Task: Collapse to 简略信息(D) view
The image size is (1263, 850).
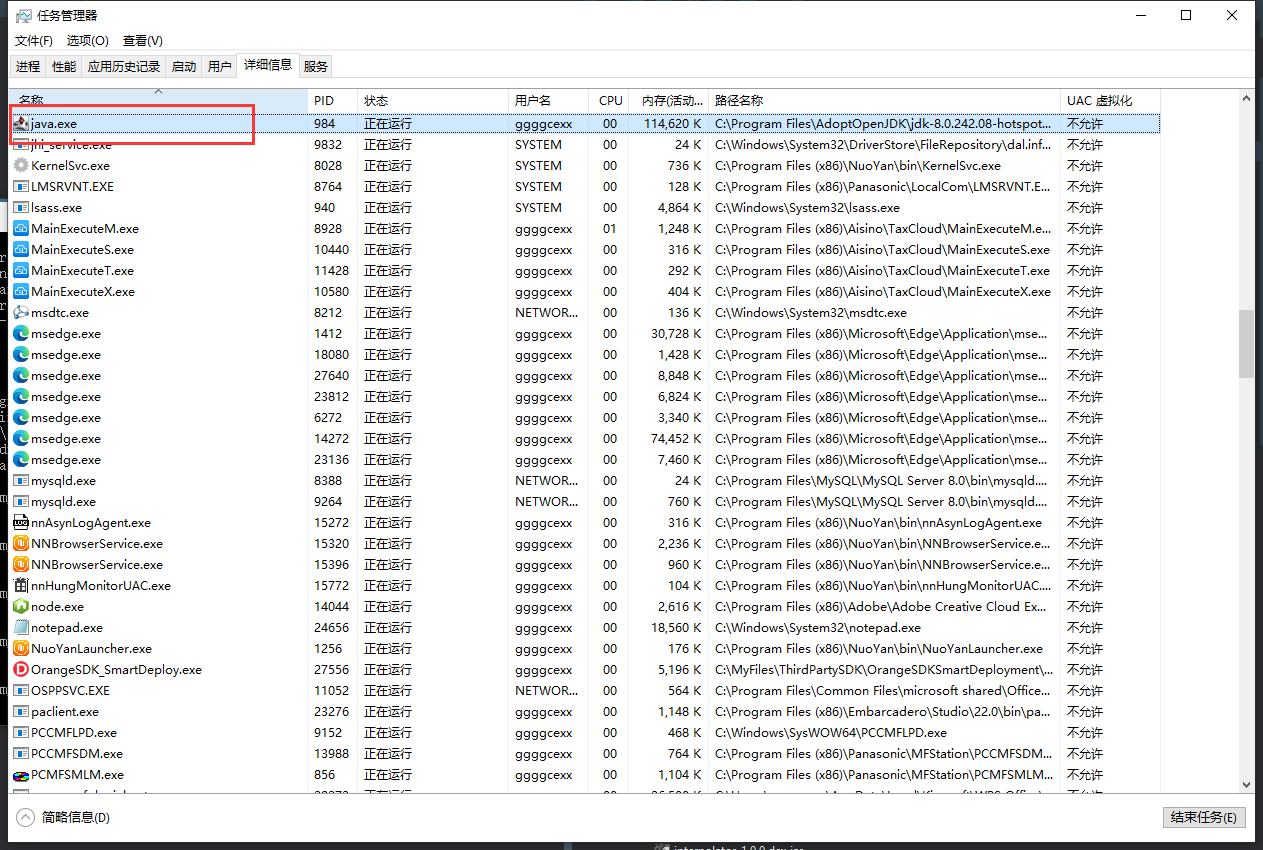Action: click(x=64, y=817)
